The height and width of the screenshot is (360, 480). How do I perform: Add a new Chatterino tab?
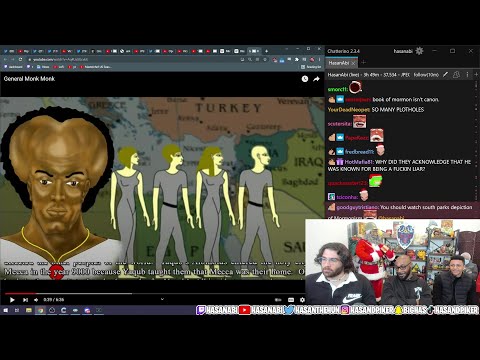click(x=364, y=62)
